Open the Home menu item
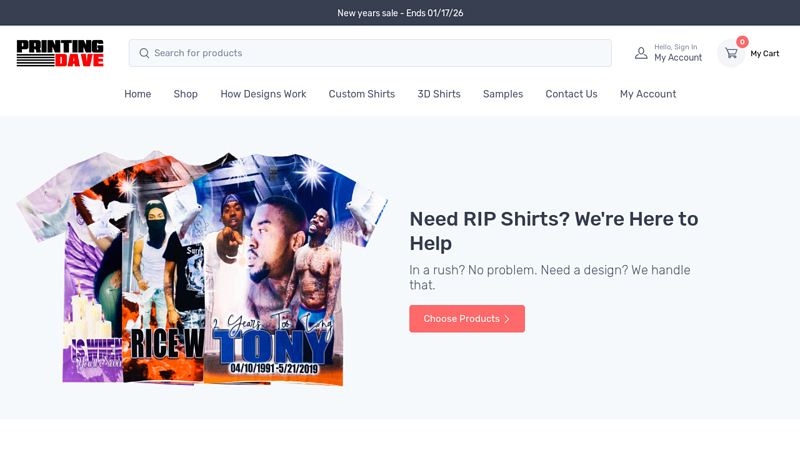 pos(138,94)
